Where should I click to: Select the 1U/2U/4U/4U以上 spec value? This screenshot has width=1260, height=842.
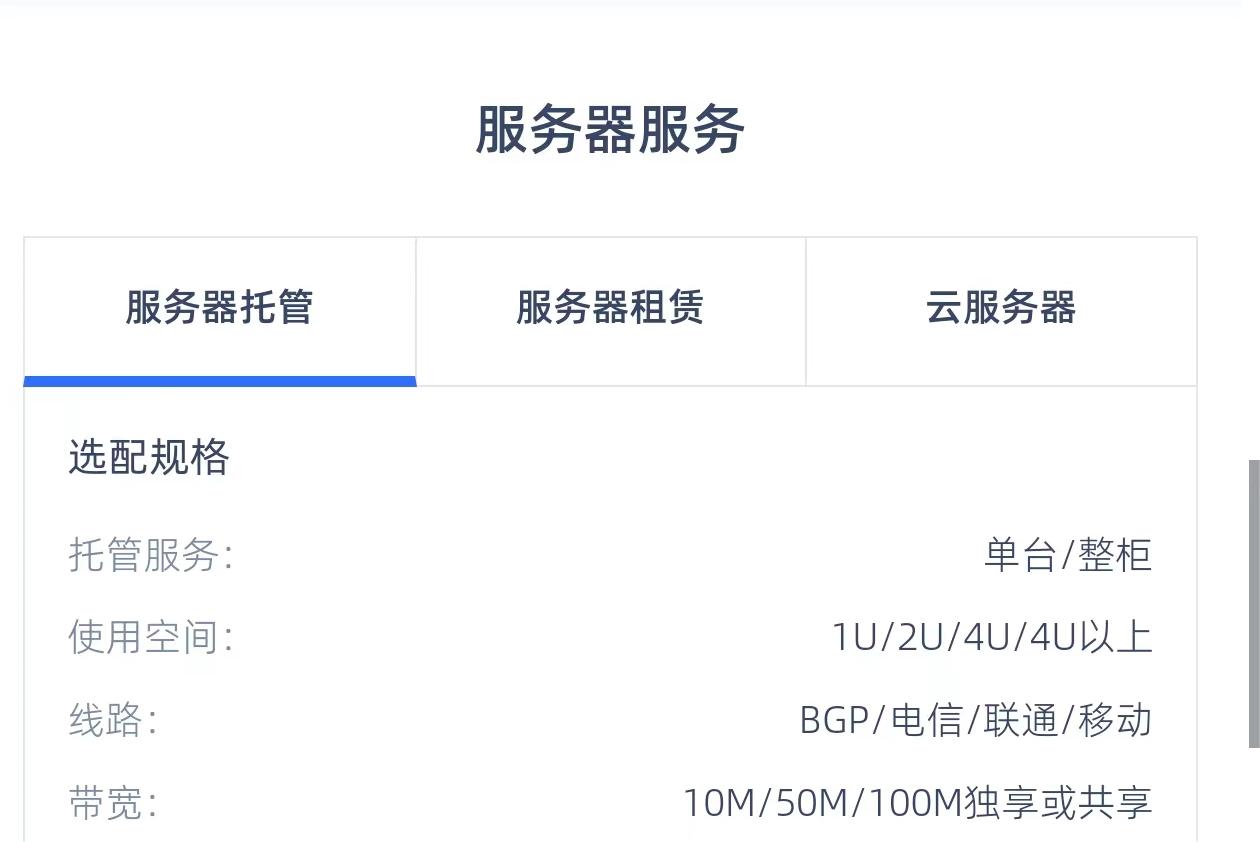tap(992, 637)
